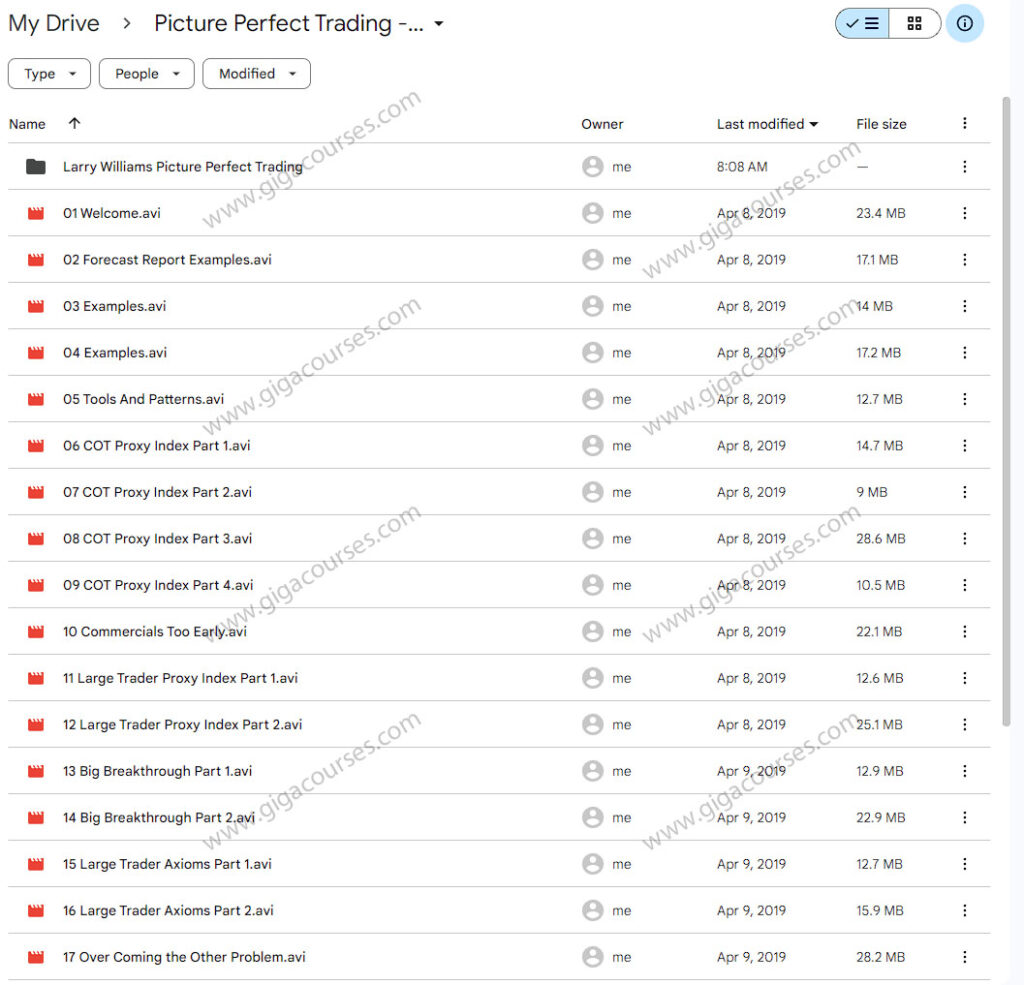Screen dimensions: 1024x985
Task: Click the Larry Williams folder icon
Action: (x=36, y=167)
